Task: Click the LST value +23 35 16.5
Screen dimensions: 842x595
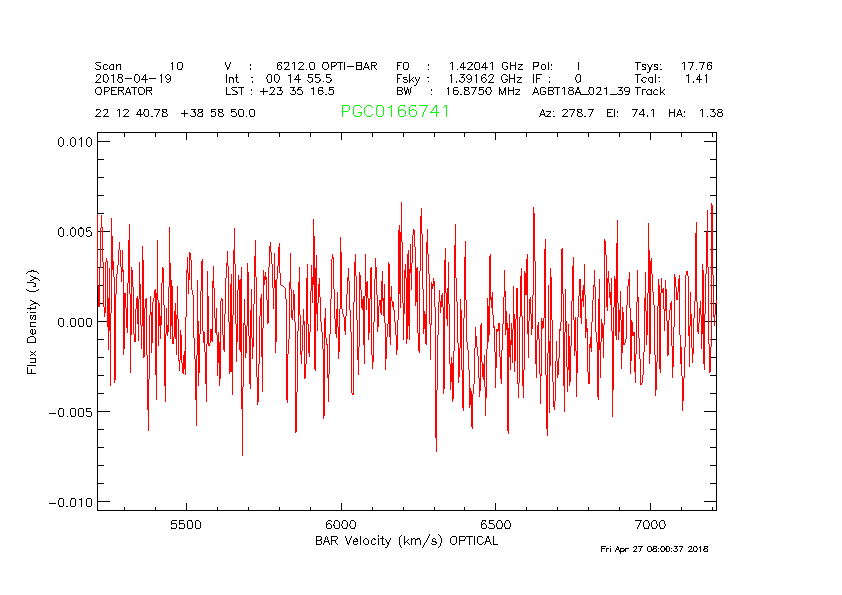Action: (x=299, y=90)
